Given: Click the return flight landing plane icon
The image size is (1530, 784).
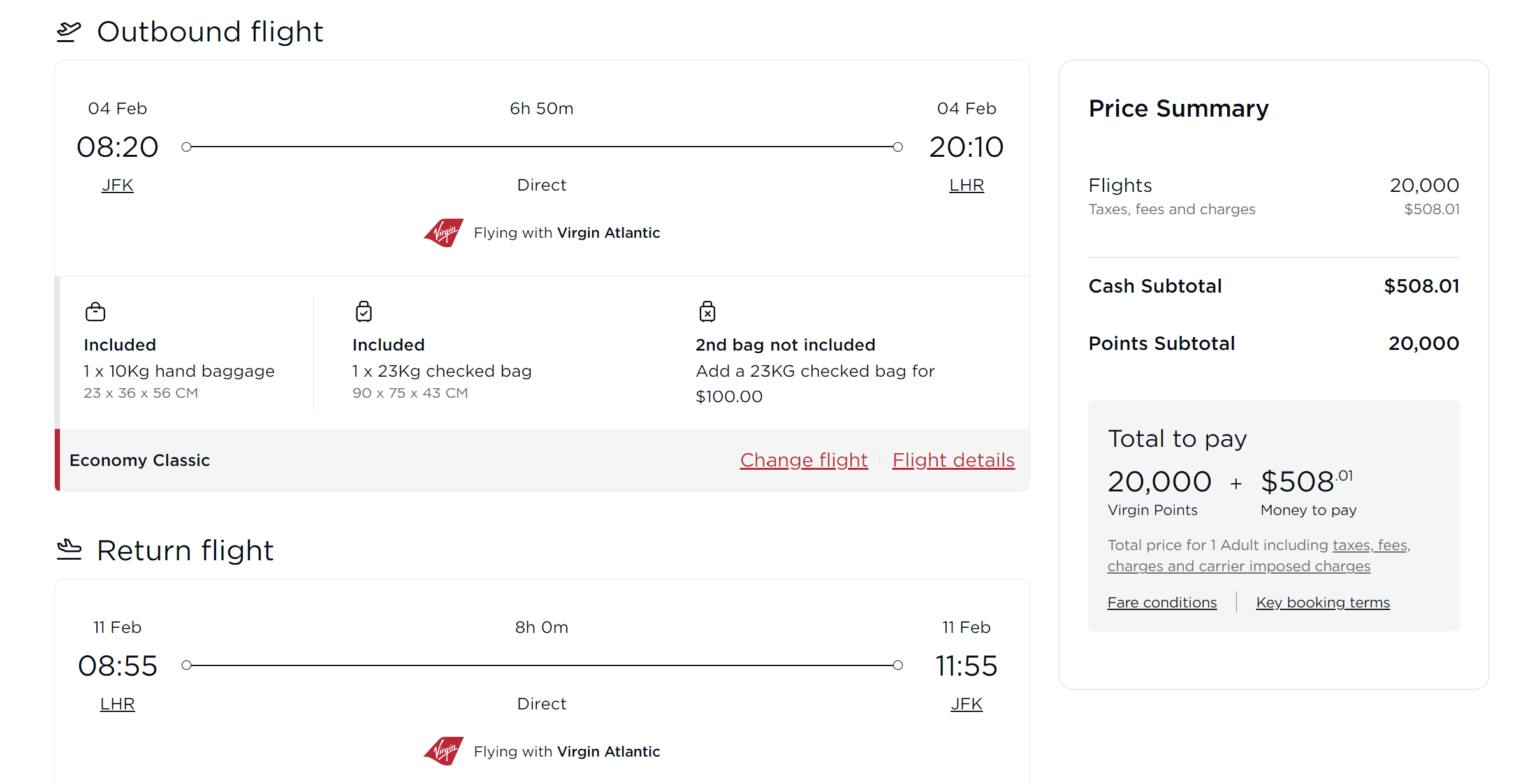Looking at the screenshot, I should [69, 549].
